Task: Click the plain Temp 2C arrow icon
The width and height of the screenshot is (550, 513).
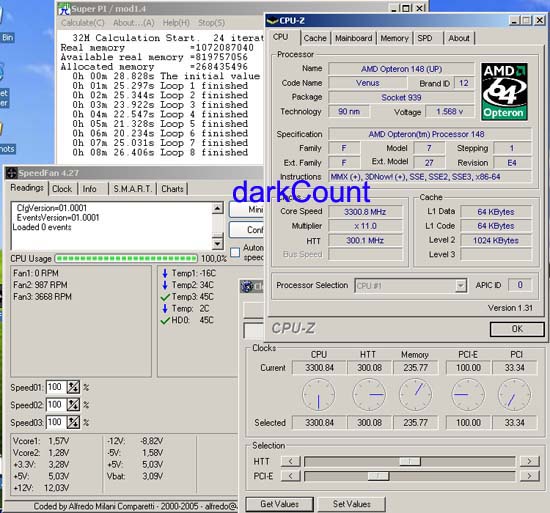Action: [x=165, y=309]
